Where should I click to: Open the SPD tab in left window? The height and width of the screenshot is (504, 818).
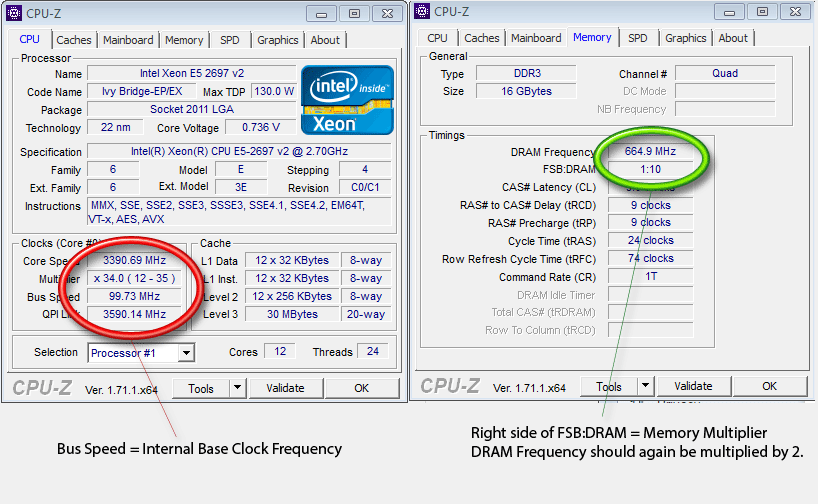point(230,40)
